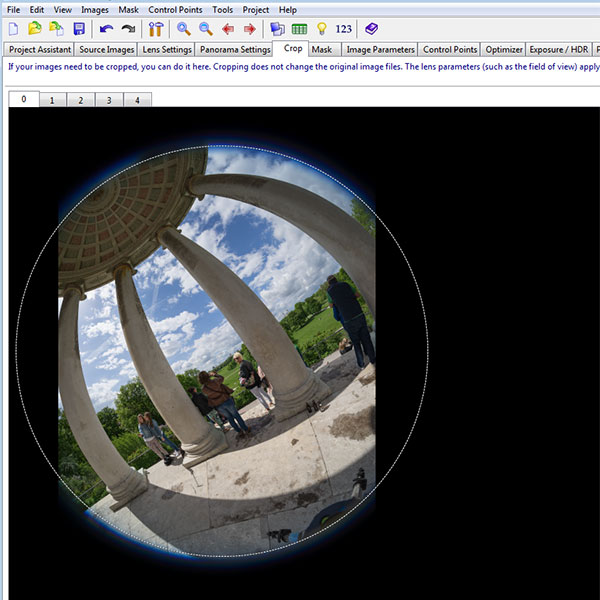Image resolution: width=600 pixels, height=600 pixels.
Task: Switch to the Optimizer tab
Action: coord(504,49)
